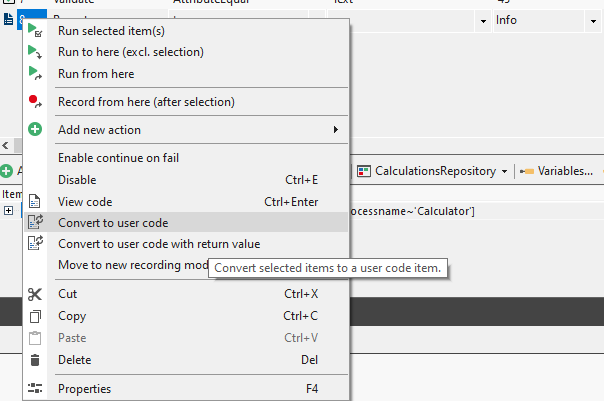
Task: Click the Variables... button
Action: (560, 171)
